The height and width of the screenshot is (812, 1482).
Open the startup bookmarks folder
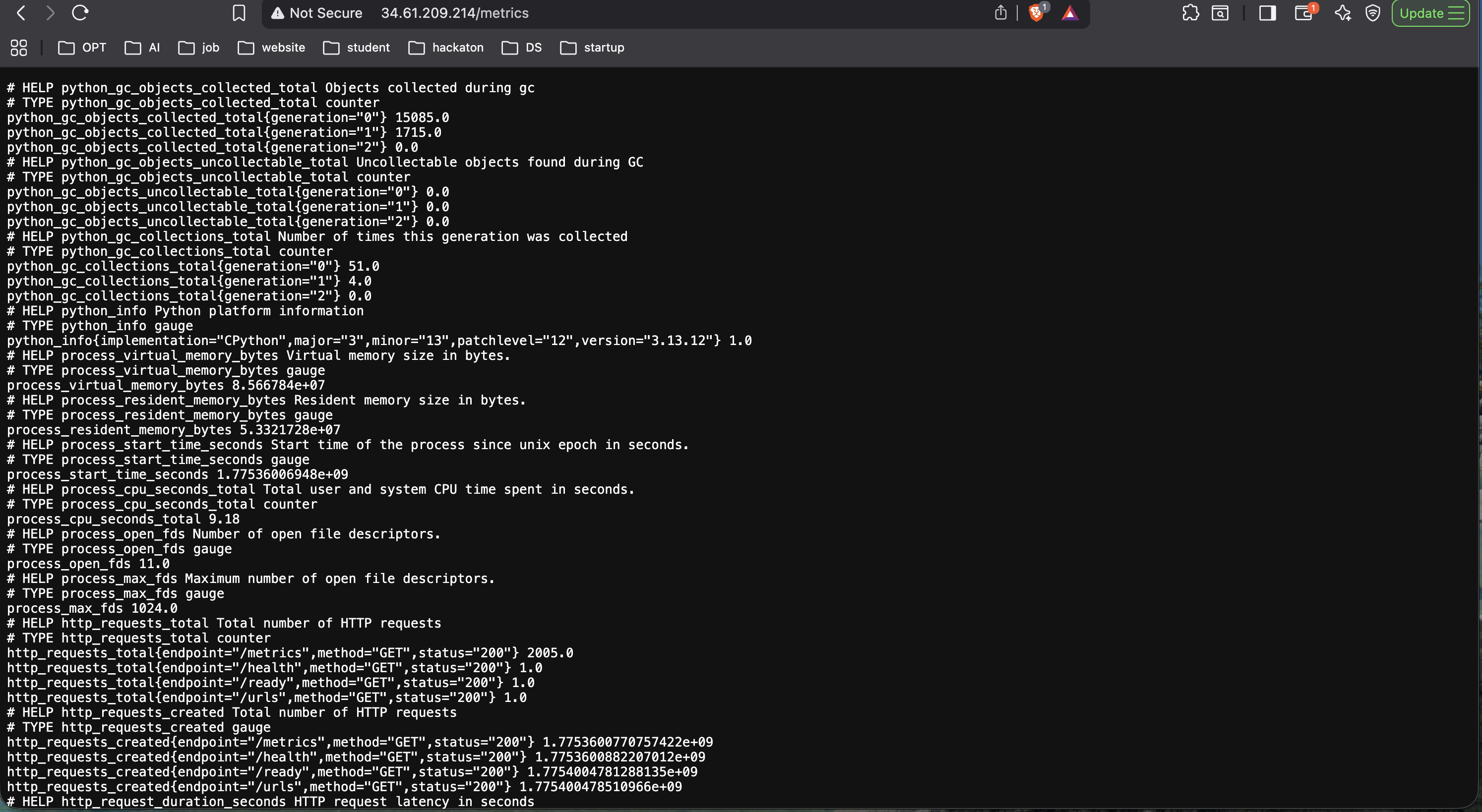[x=592, y=48]
